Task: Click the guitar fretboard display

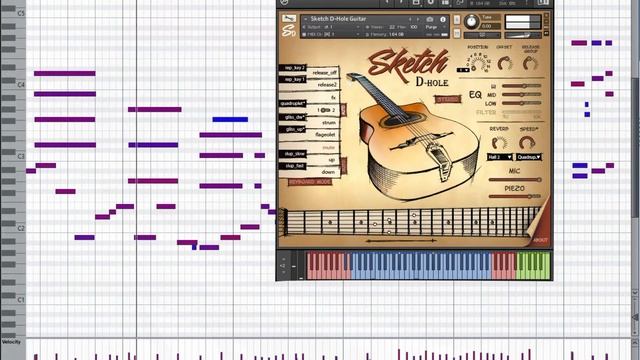Action: (x=408, y=222)
